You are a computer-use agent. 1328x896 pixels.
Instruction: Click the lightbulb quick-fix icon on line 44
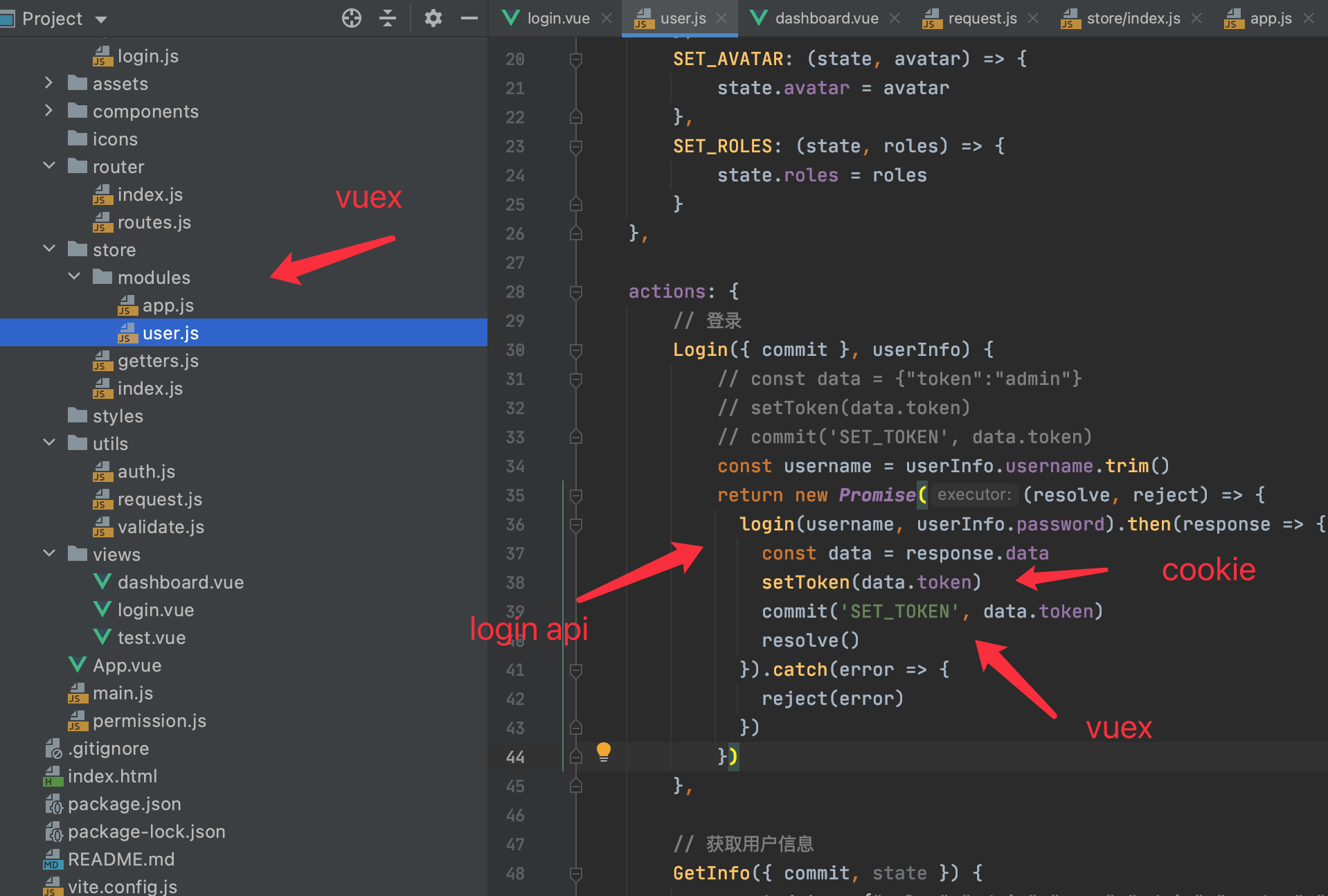[604, 752]
